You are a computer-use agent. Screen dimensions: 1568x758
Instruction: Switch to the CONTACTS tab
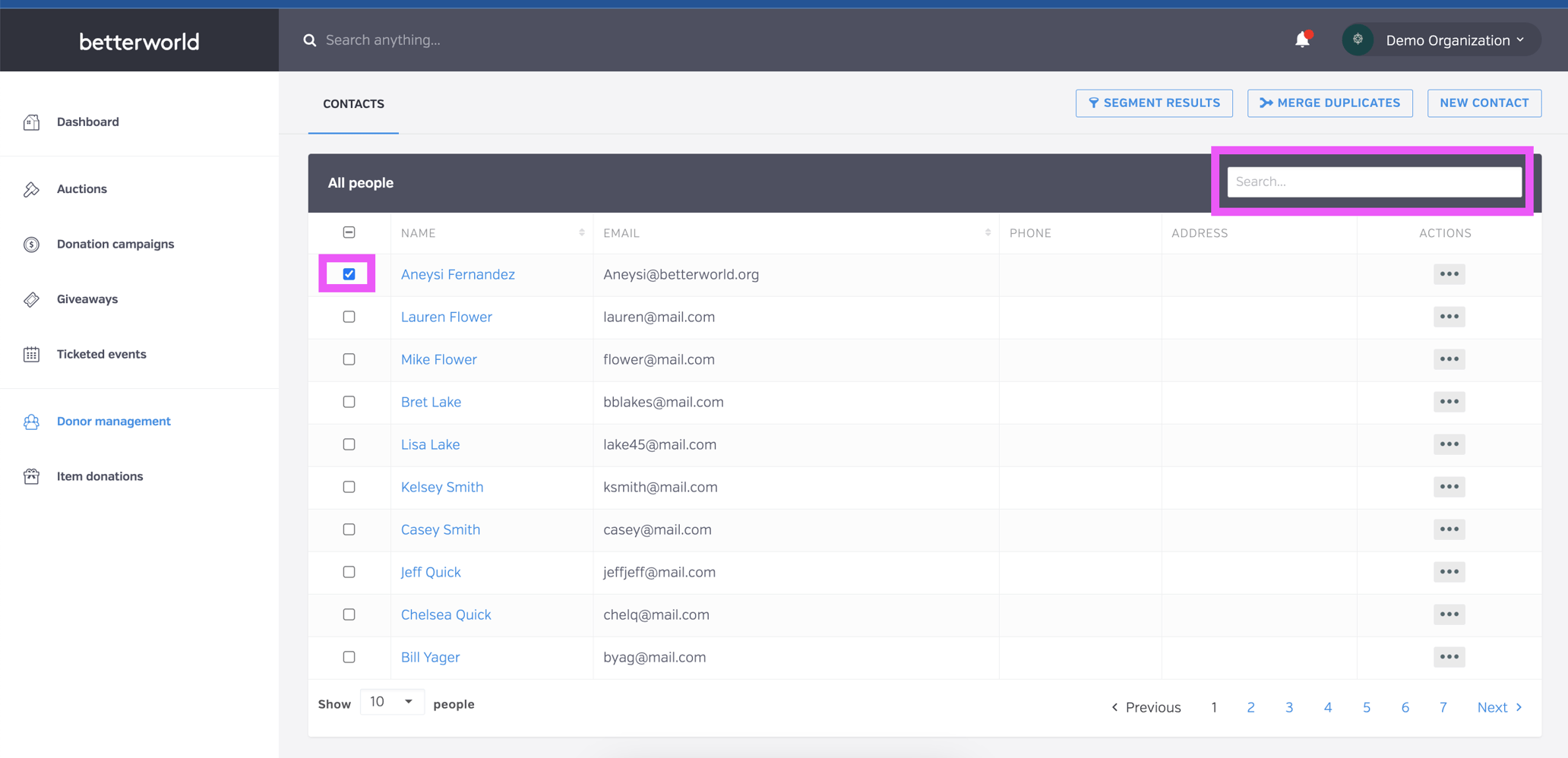coord(353,103)
